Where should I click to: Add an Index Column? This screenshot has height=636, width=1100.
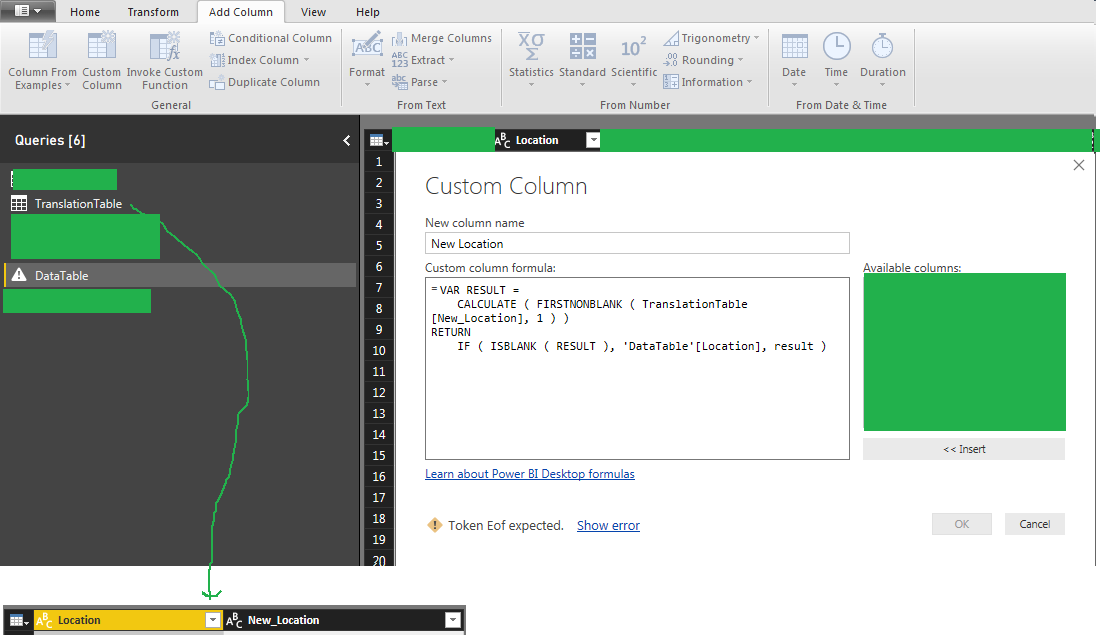(x=260, y=60)
